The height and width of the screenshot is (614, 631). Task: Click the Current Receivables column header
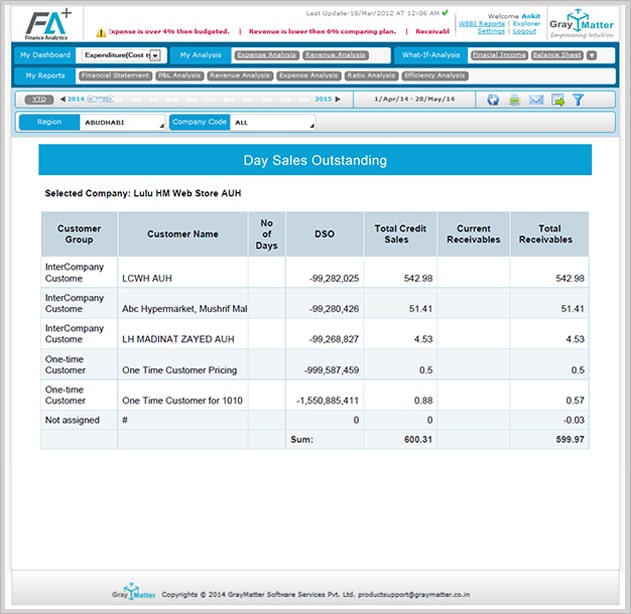coord(474,234)
